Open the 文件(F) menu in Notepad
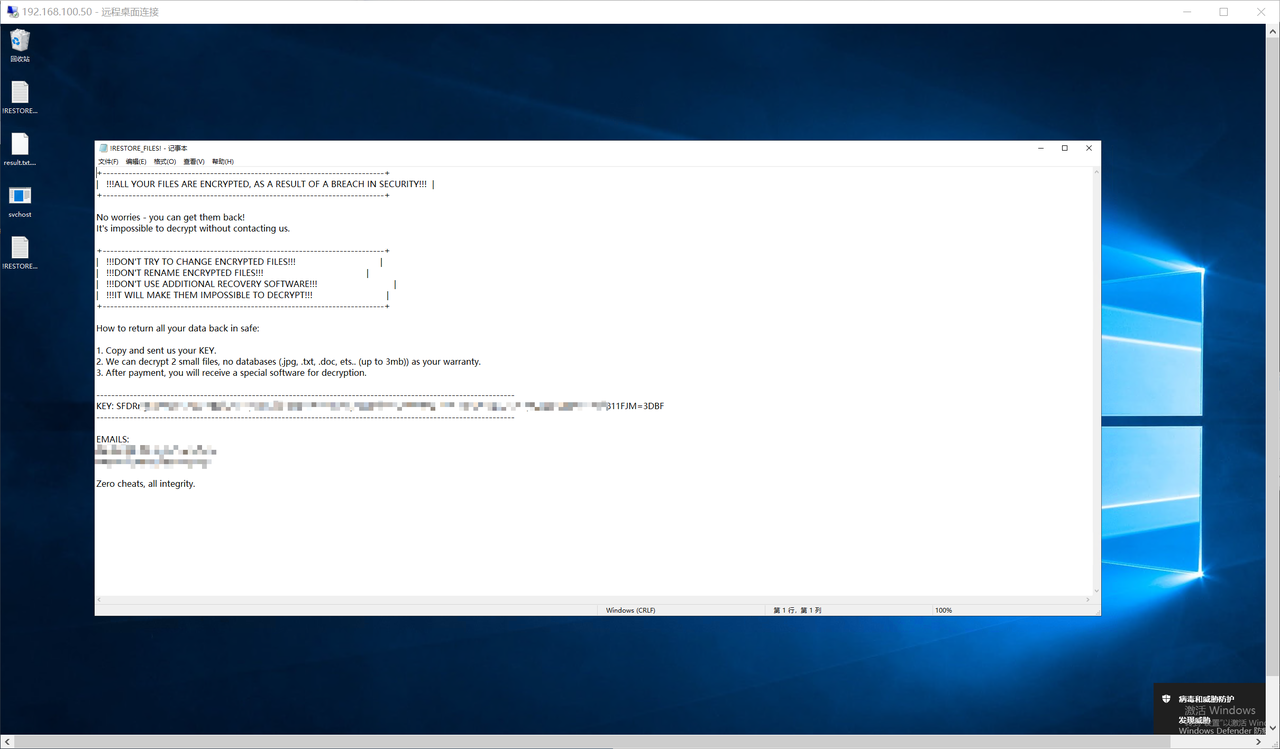 point(108,162)
